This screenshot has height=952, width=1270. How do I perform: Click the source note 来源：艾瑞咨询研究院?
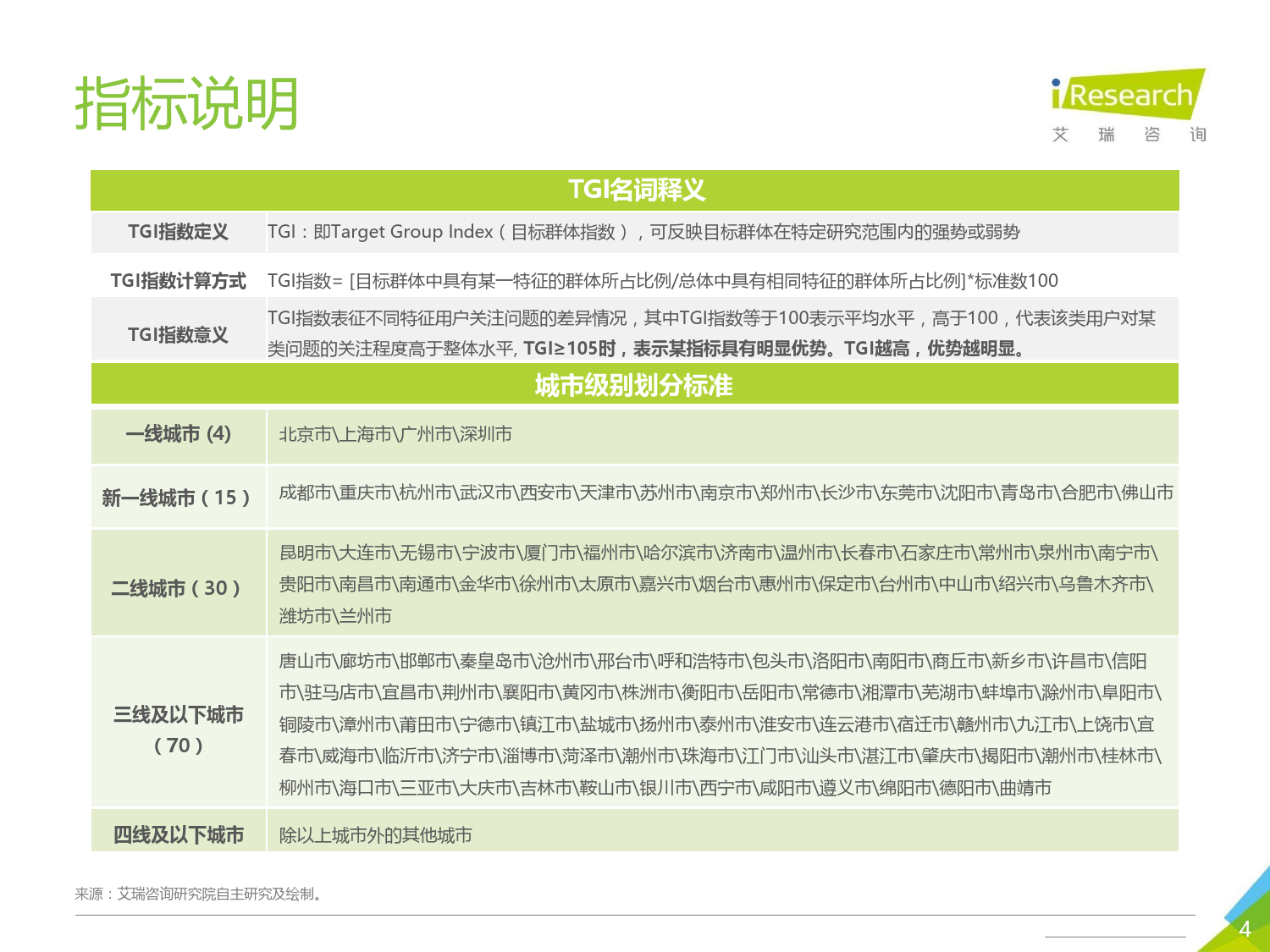(199, 894)
